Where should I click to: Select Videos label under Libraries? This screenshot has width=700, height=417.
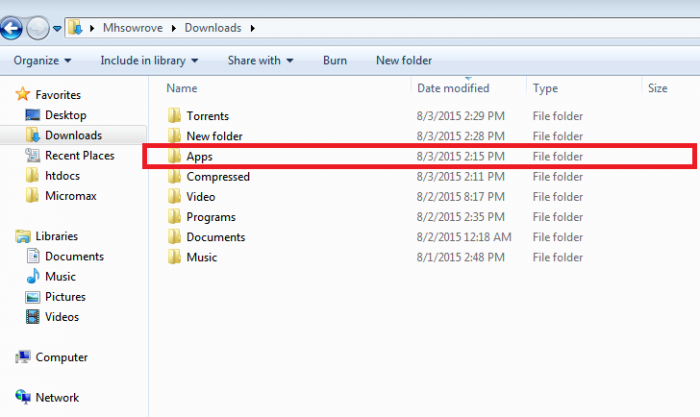(62, 317)
